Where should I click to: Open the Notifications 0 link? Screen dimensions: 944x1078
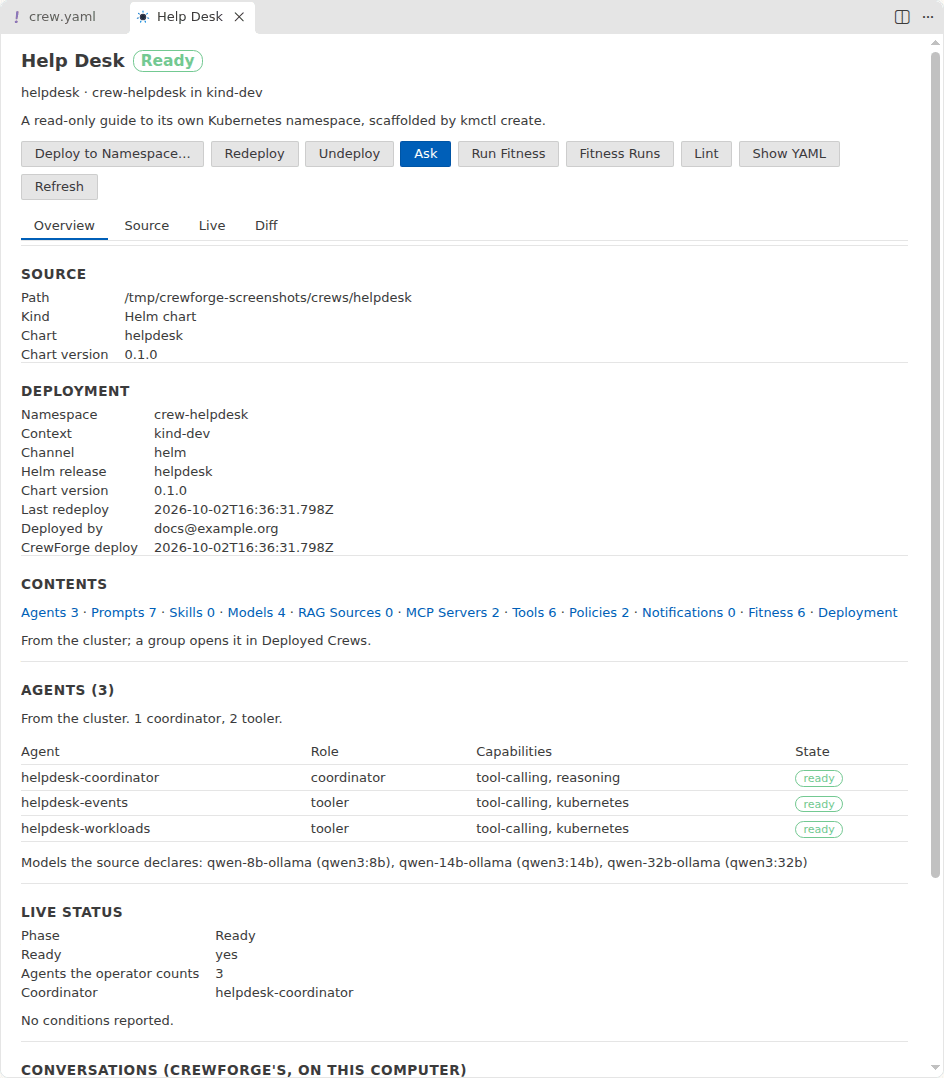688,613
